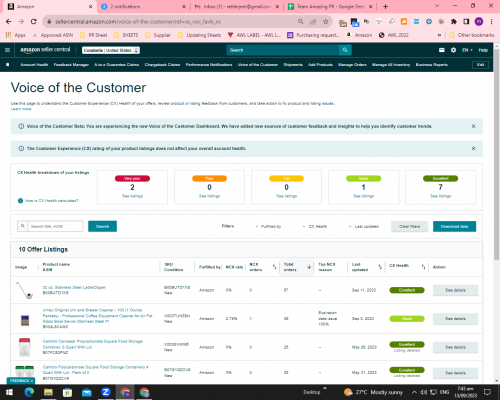Open Feedback Manager from navigation bar
Screen dimensions: 500x400
(x=71, y=65)
